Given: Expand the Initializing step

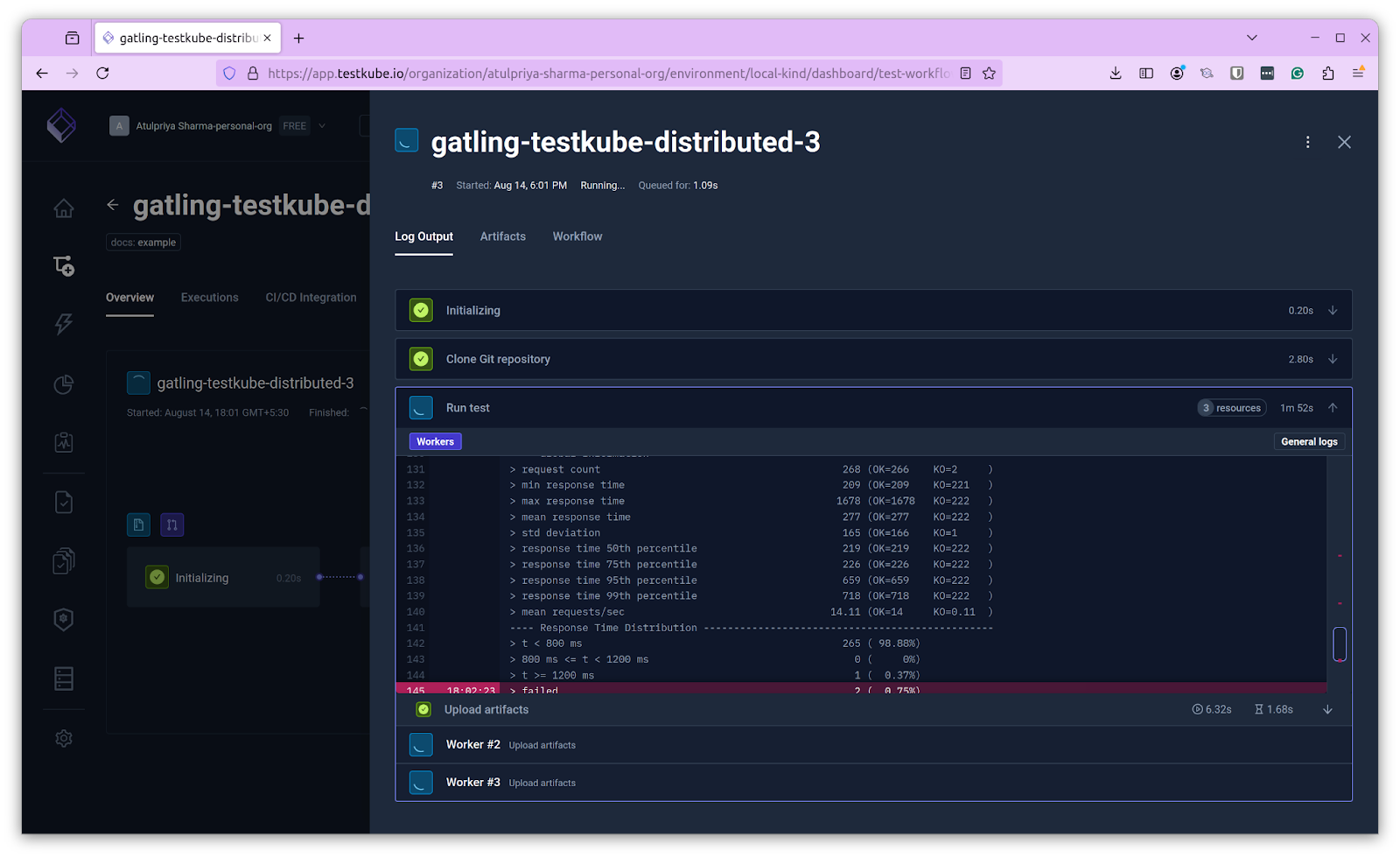Looking at the screenshot, I should pos(1333,311).
